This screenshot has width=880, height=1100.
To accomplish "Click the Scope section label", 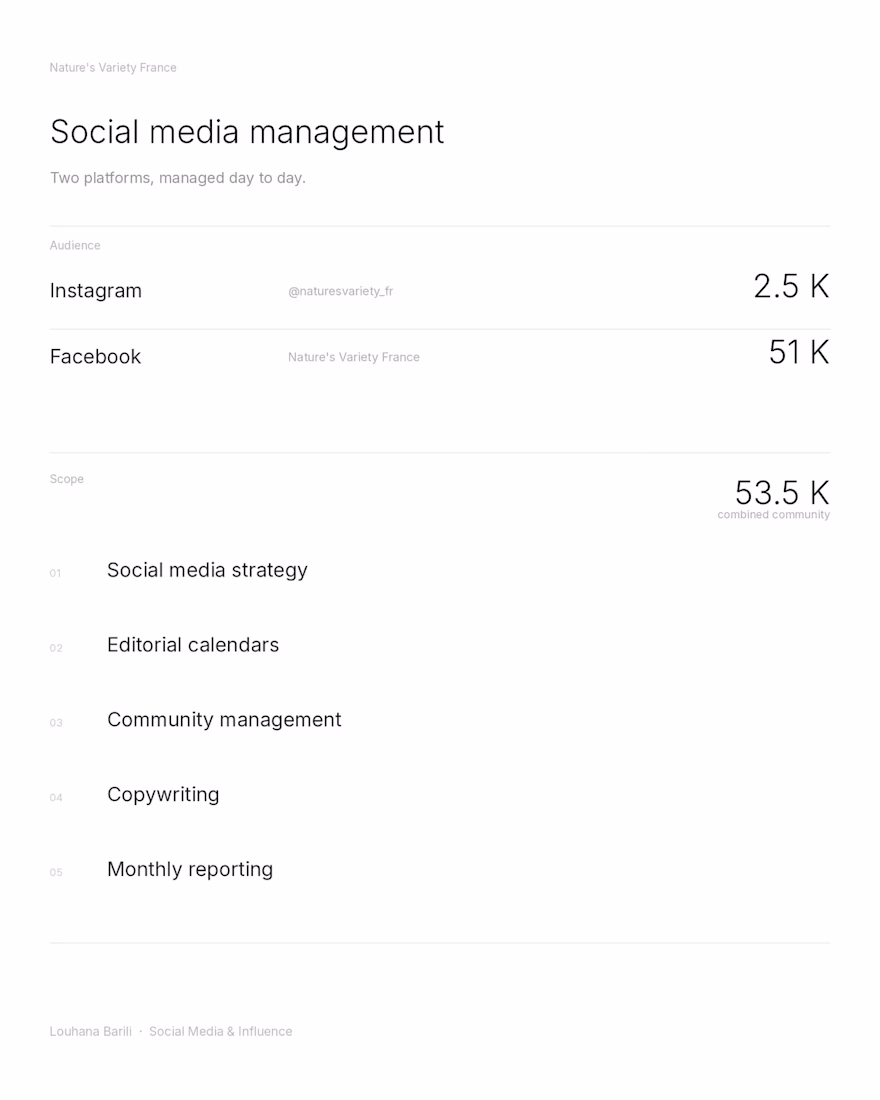I will (67, 479).
